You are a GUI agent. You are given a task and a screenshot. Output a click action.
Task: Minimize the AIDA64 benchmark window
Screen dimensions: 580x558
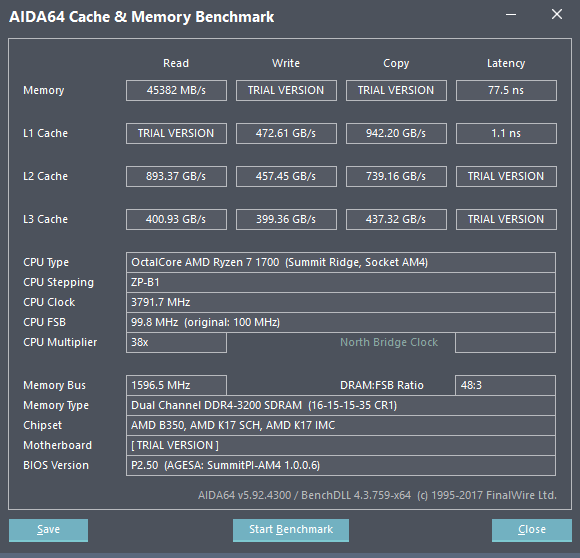click(511, 15)
